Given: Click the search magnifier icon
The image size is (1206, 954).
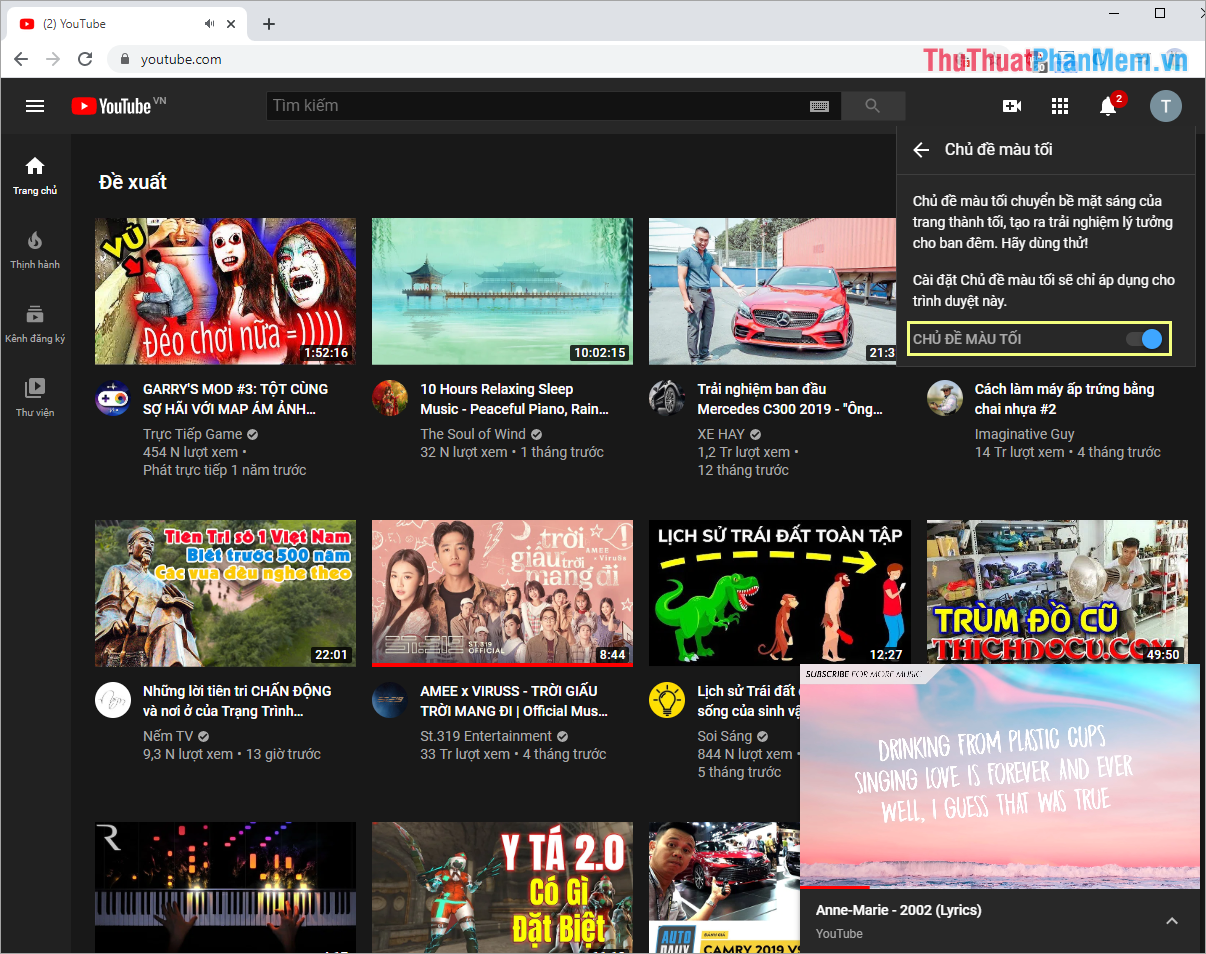Looking at the screenshot, I should 871,105.
